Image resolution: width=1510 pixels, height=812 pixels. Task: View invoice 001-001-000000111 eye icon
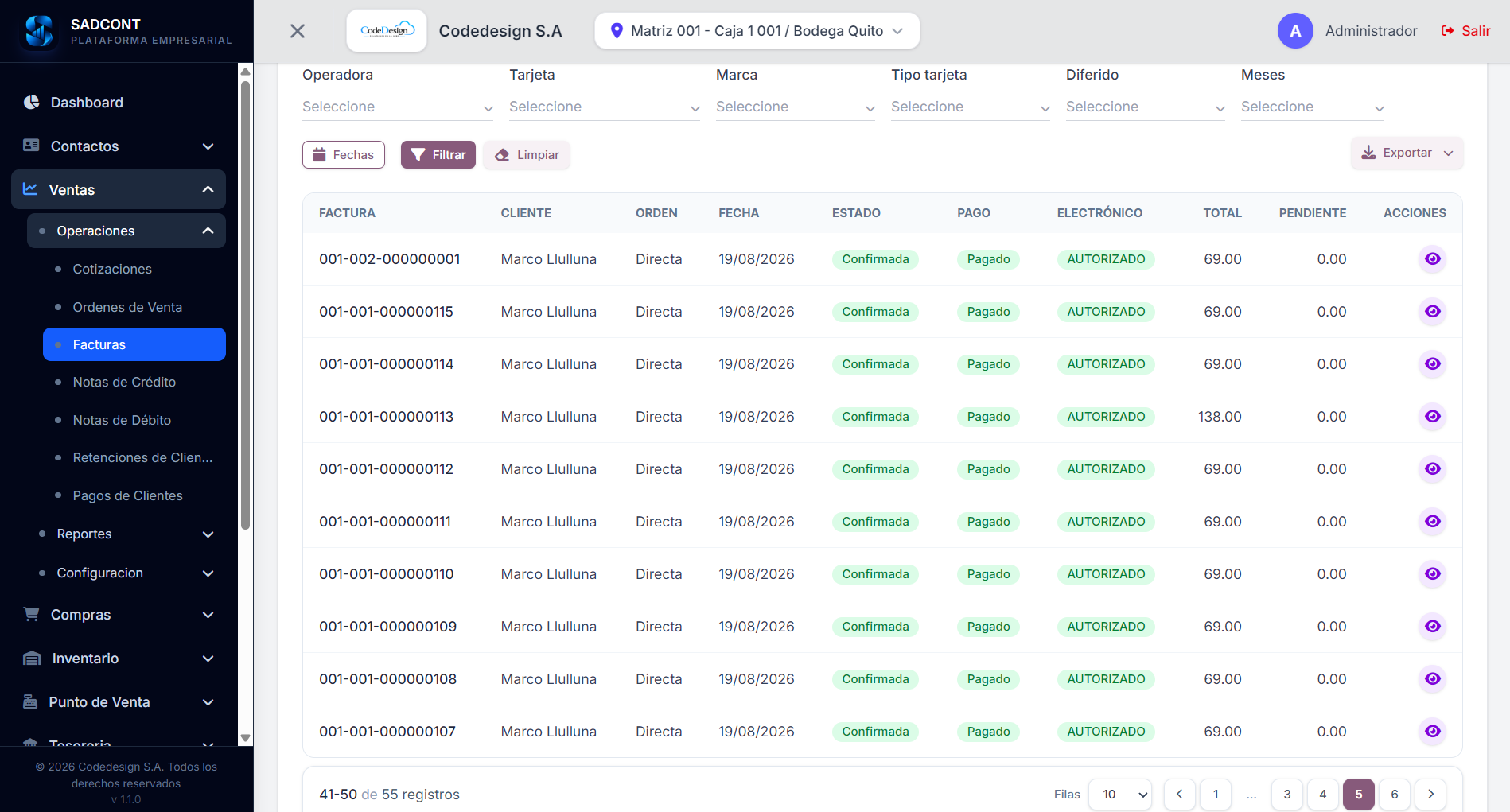[1432, 521]
